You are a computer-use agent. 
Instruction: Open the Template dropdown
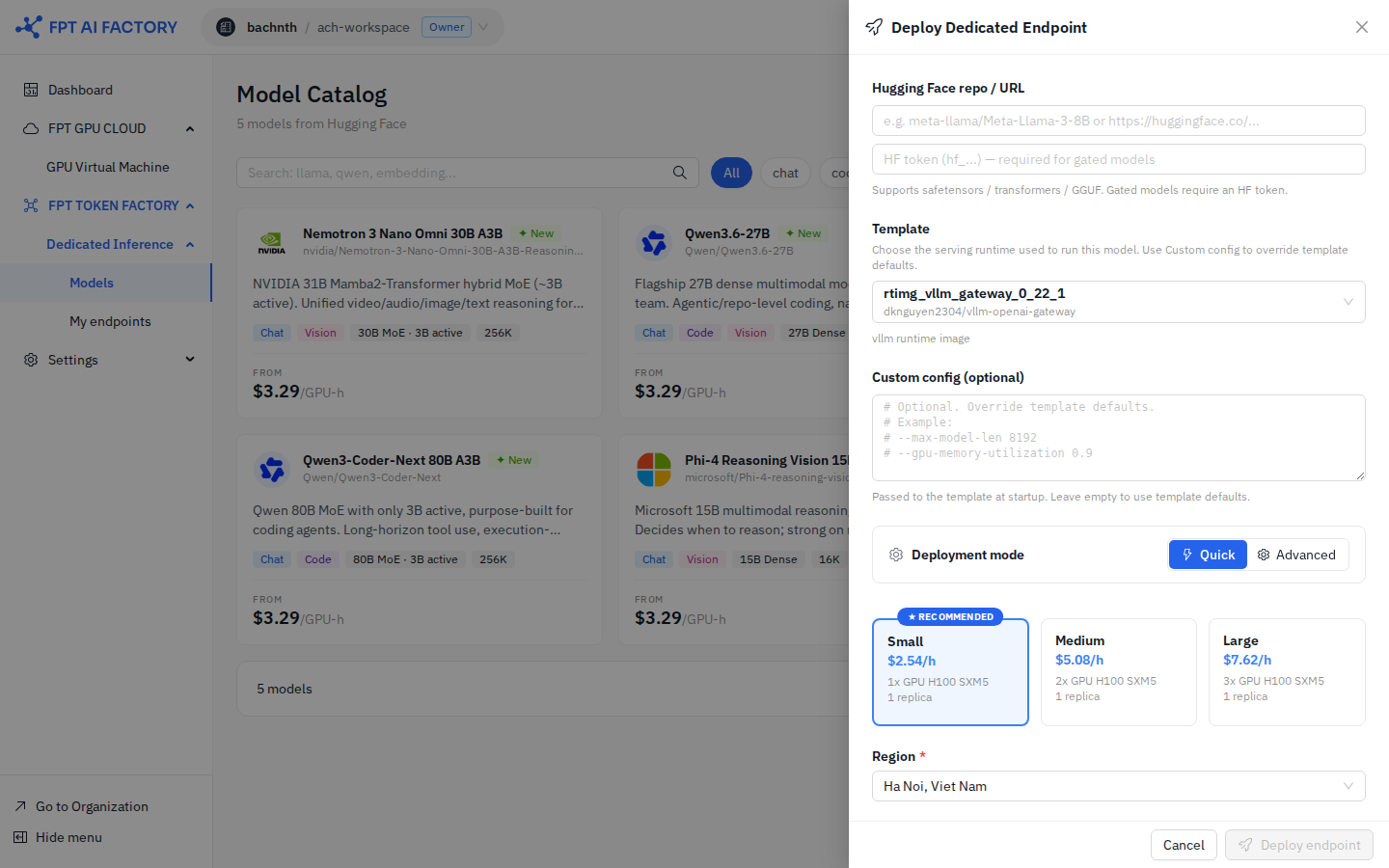point(1119,302)
